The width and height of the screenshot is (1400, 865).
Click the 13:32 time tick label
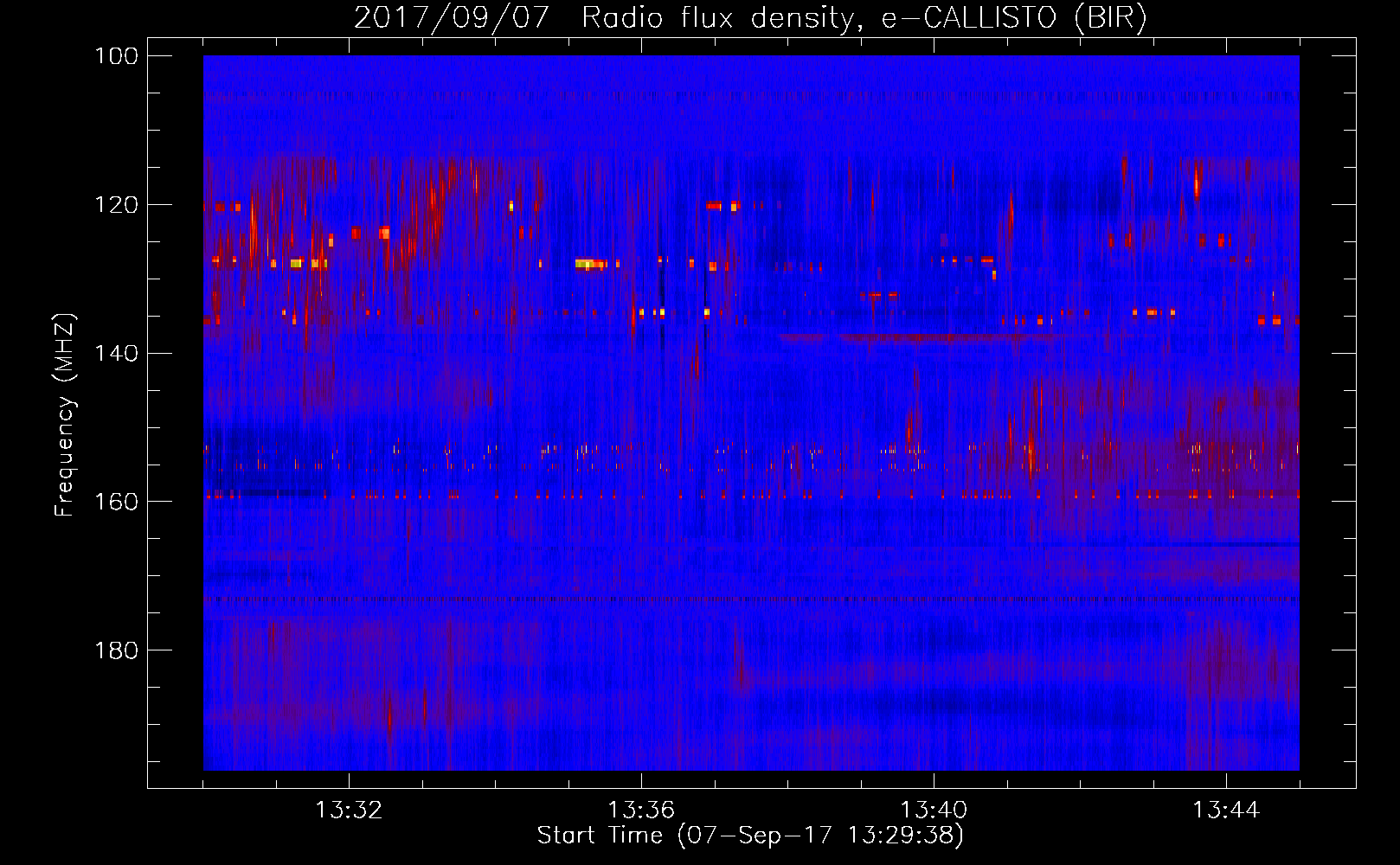tap(349, 811)
